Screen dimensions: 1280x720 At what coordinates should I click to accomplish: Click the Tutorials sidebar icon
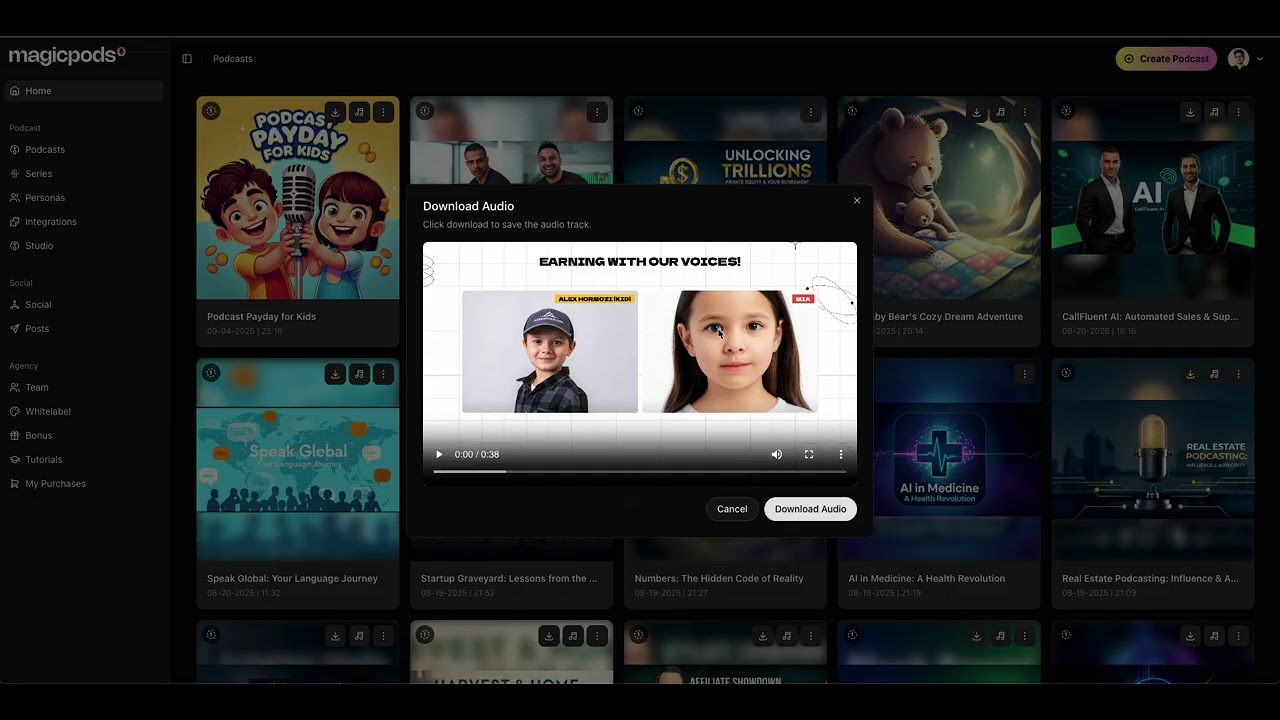pos(14,460)
